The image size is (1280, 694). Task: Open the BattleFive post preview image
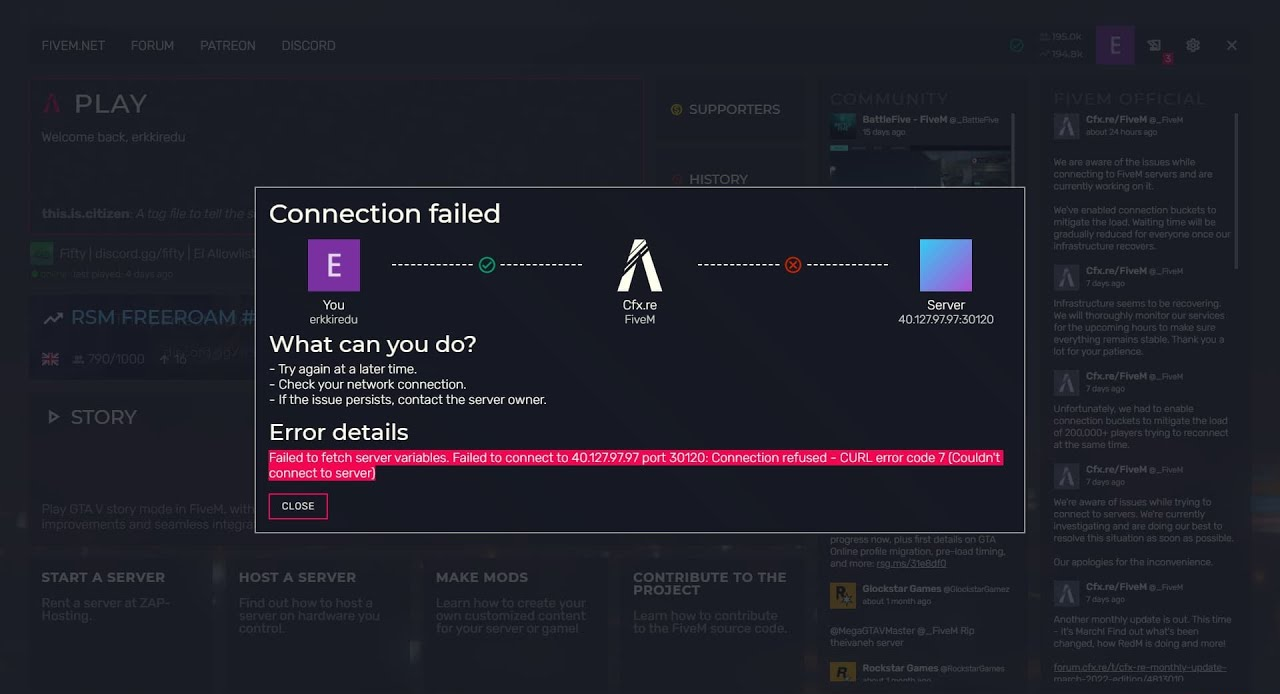[x=921, y=167]
